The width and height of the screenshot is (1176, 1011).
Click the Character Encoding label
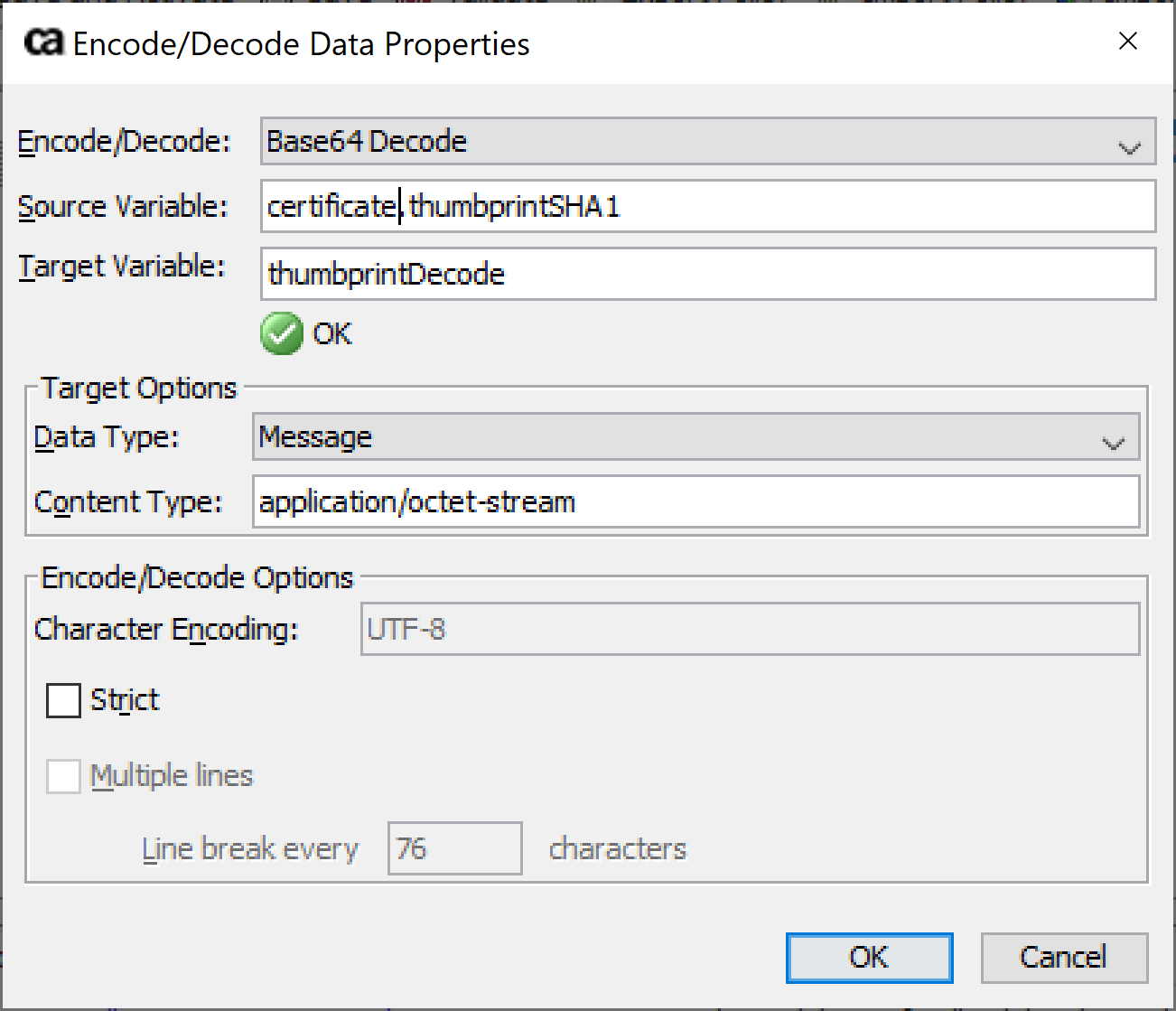click(x=166, y=630)
